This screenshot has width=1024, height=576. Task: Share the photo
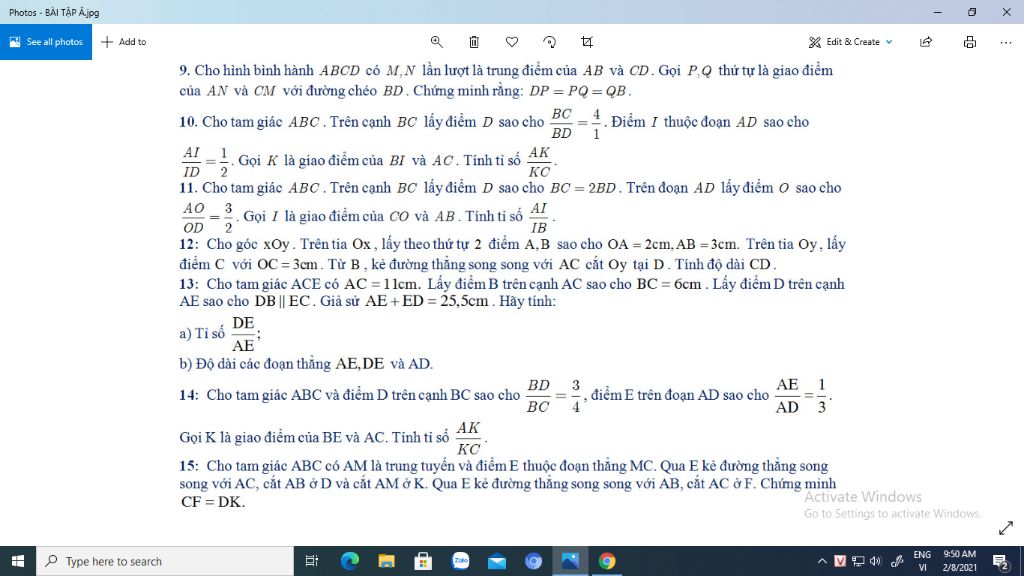coord(926,42)
